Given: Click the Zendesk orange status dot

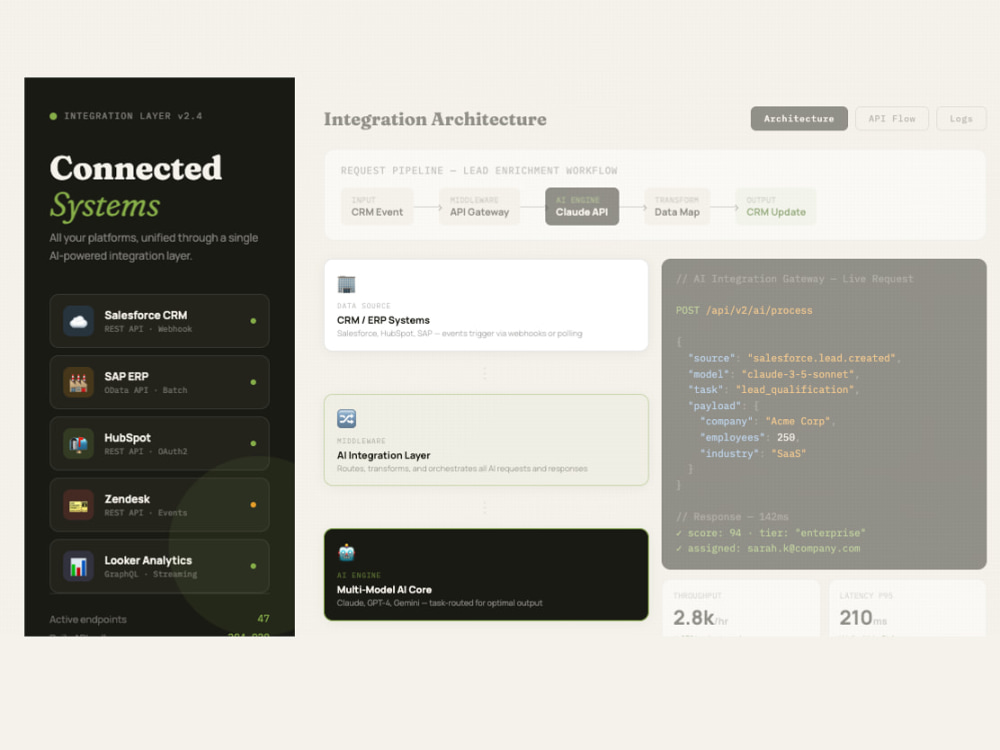Looking at the screenshot, I should coord(253,504).
